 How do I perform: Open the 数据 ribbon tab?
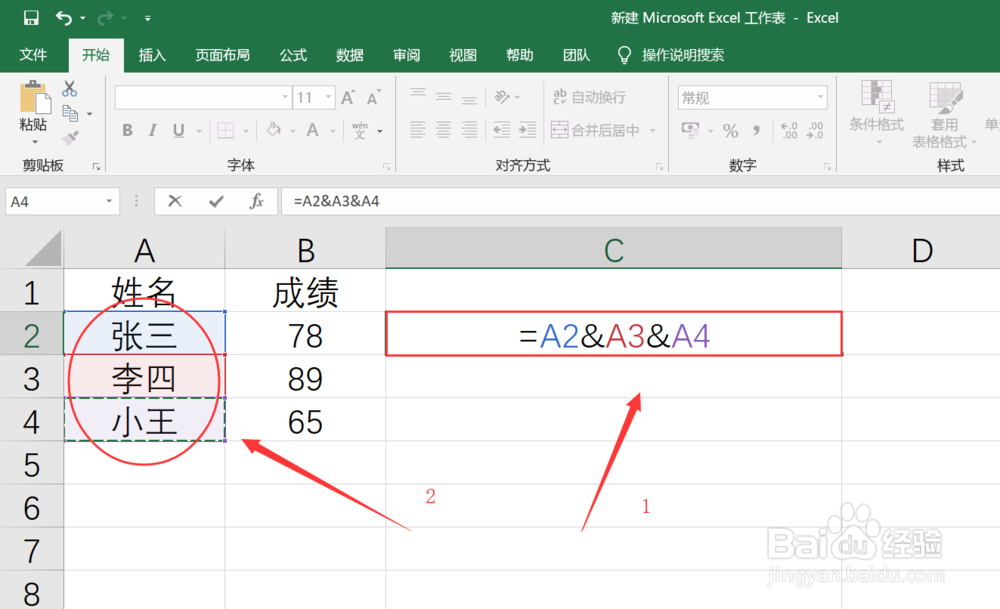tap(350, 55)
